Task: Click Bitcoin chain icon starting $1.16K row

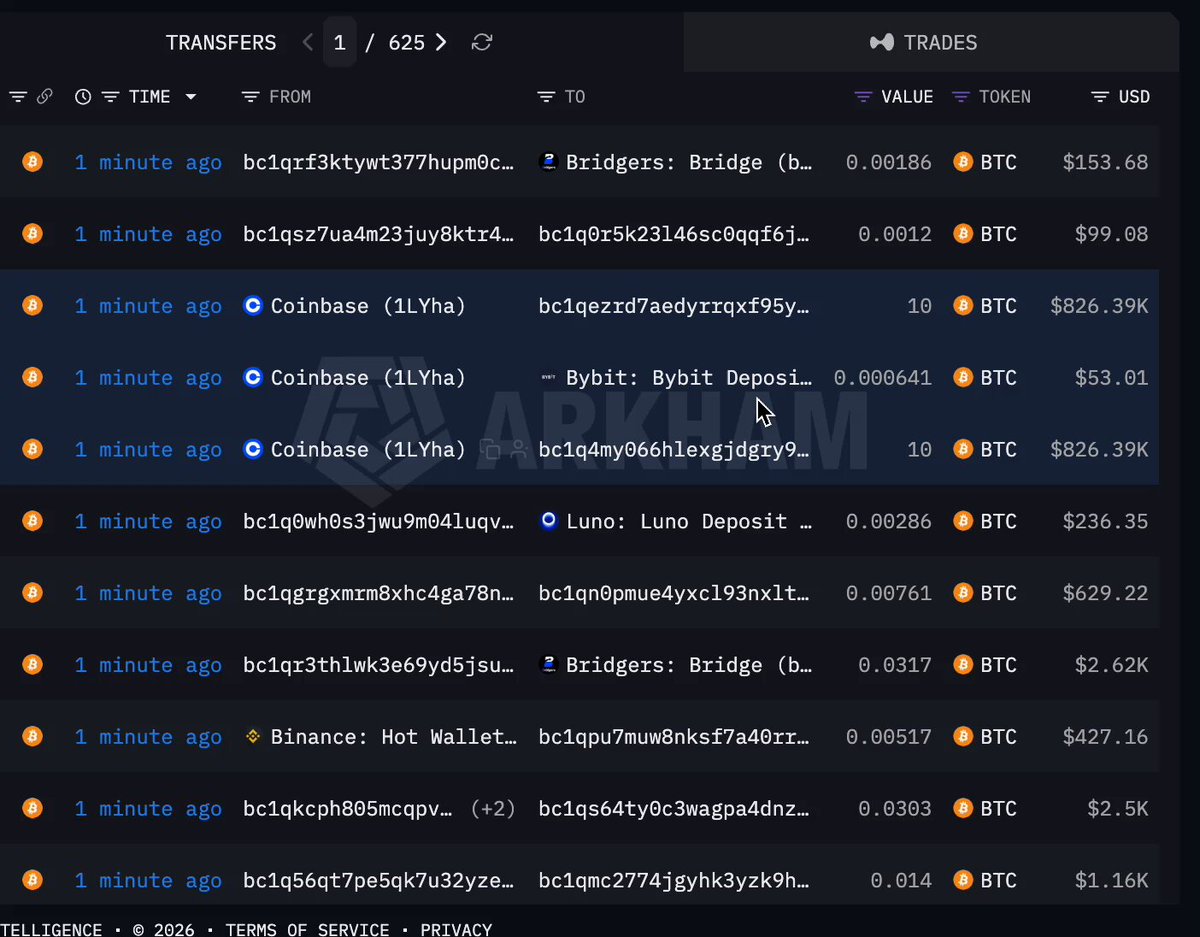Action: 33,880
